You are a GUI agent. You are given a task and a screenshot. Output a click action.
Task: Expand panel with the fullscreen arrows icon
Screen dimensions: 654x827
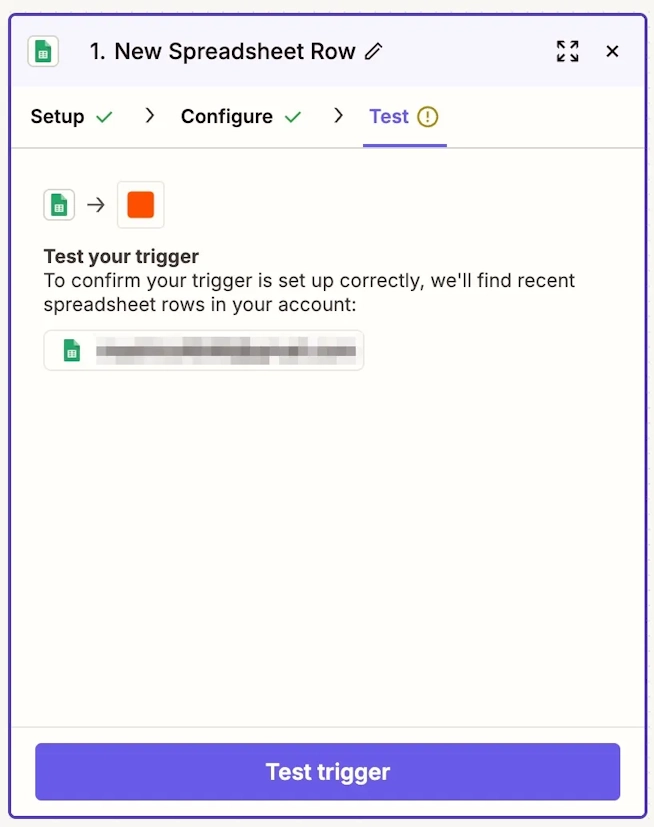pyautogui.click(x=568, y=51)
